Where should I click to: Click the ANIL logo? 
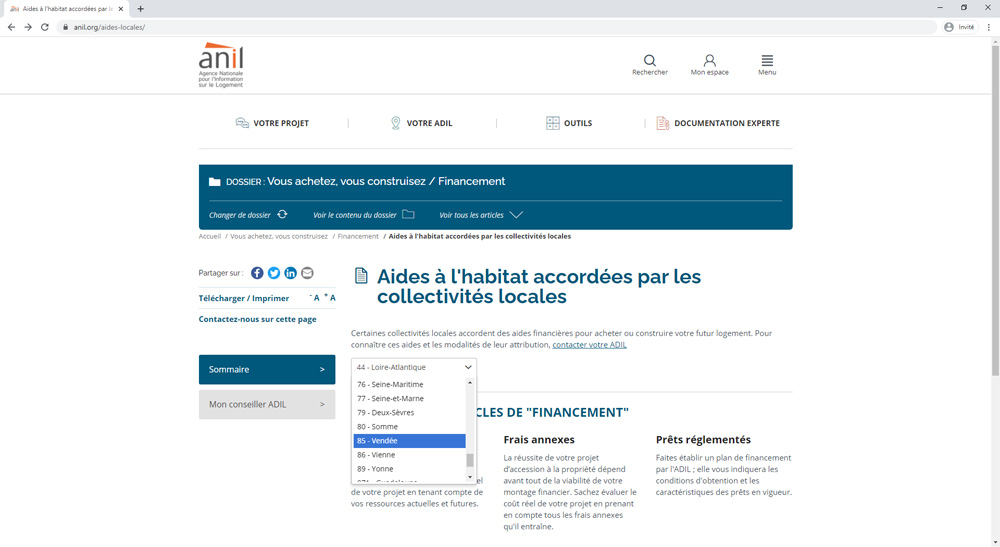click(221, 65)
